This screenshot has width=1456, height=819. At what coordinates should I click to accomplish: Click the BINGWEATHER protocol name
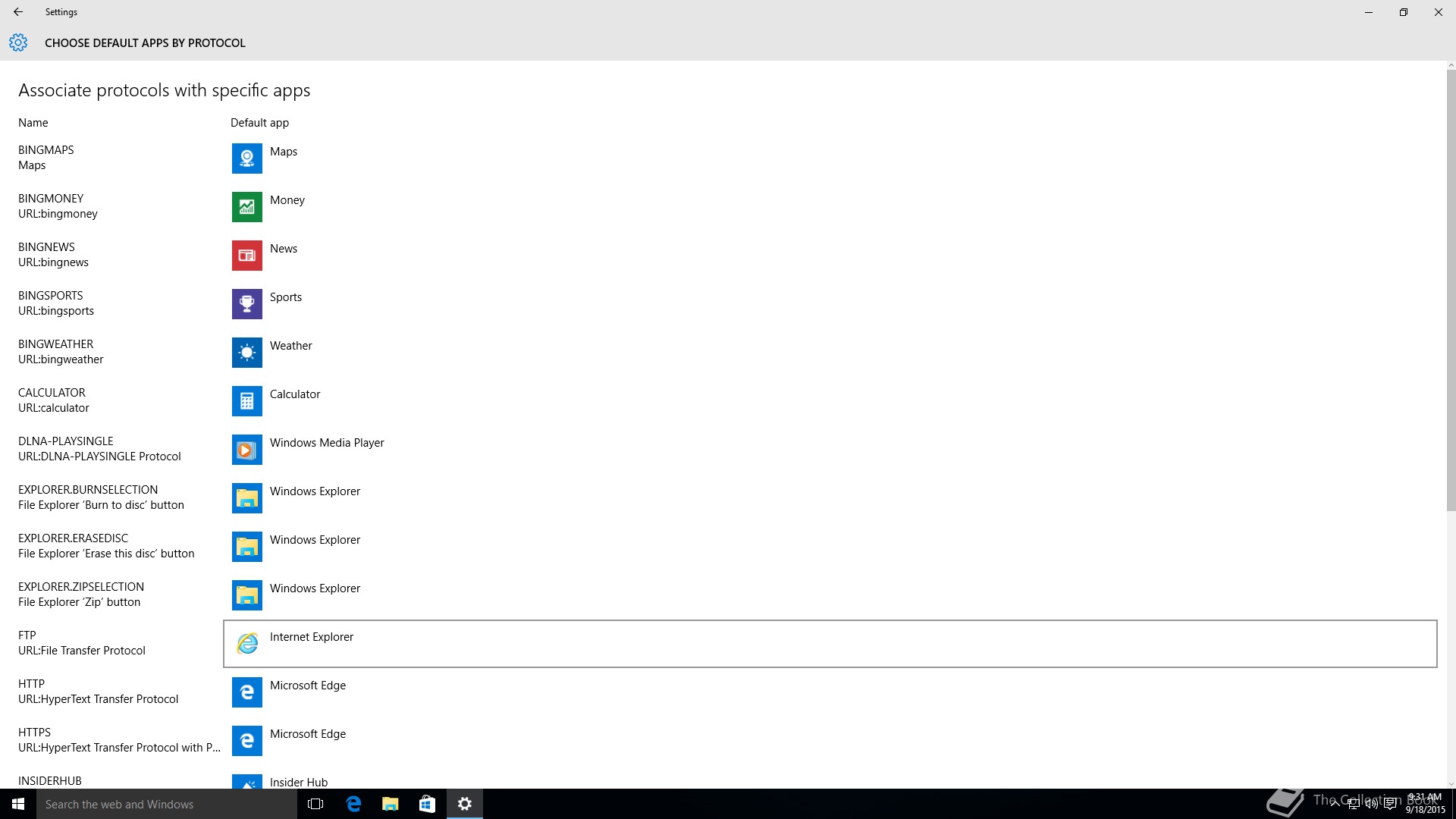56,344
